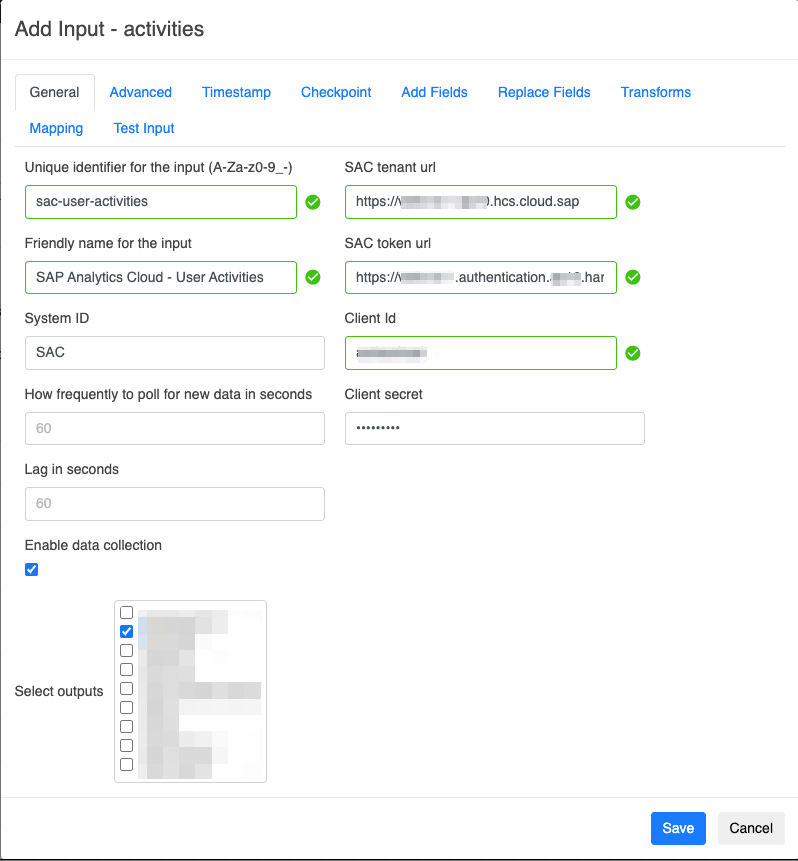This screenshot has width=798, height=861.
Task: Uncheck the second checked output in list
Action: 127,631
